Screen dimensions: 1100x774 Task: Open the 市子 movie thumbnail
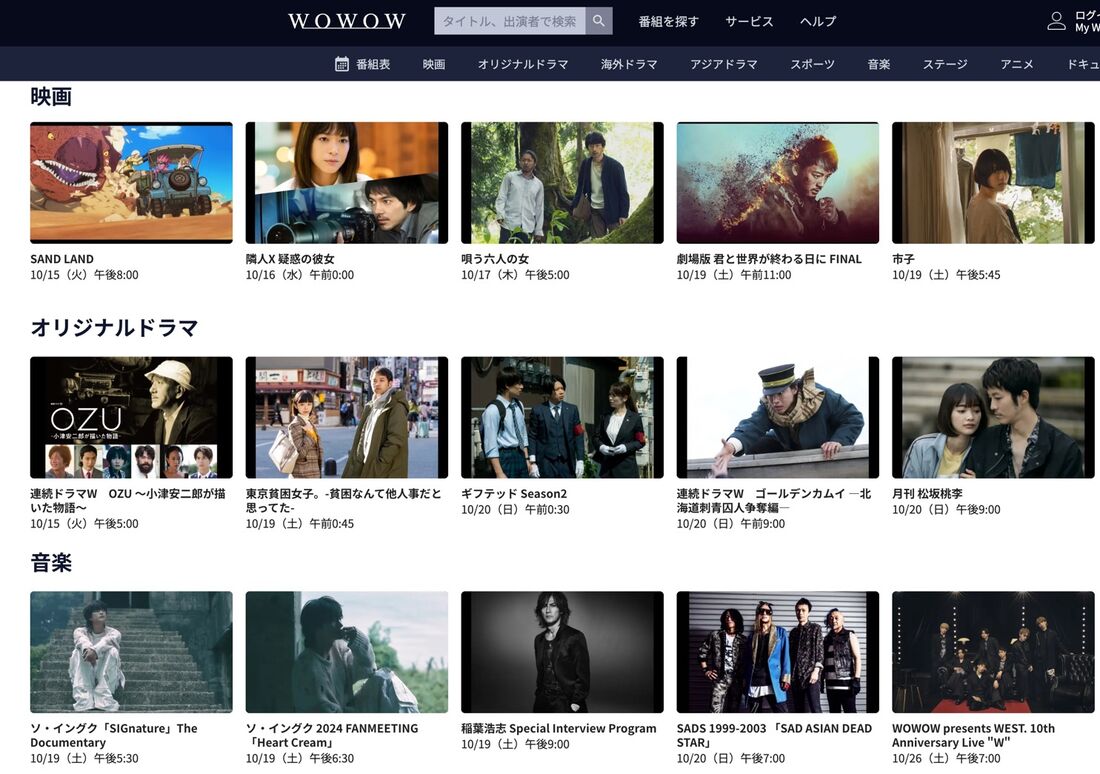993,182
